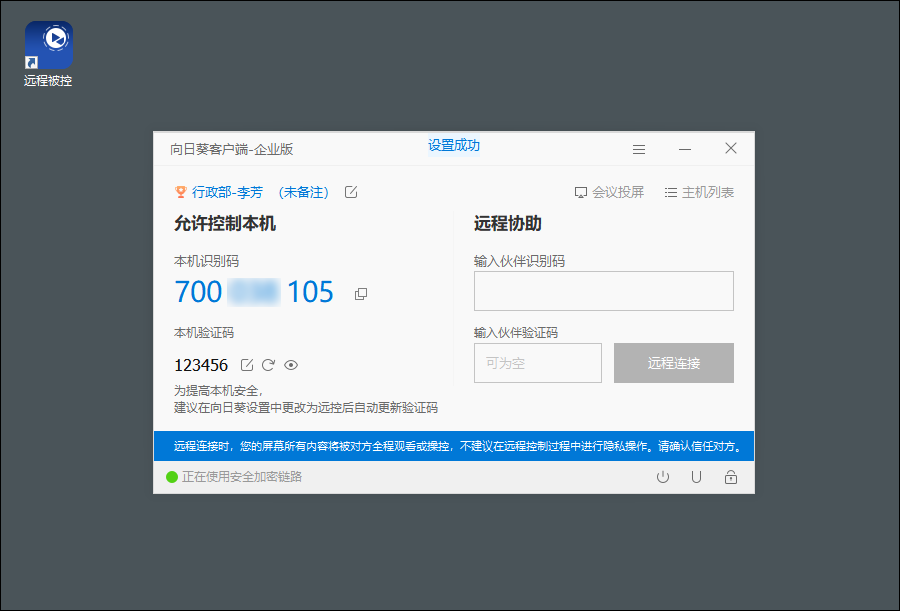The image size is (900, 611).
Task: Click the green secure link status indicator
Action: (172, 477)
